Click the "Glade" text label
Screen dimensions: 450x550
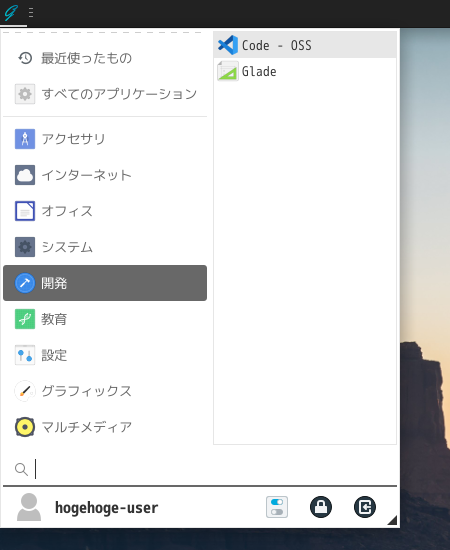pos(259,71)
